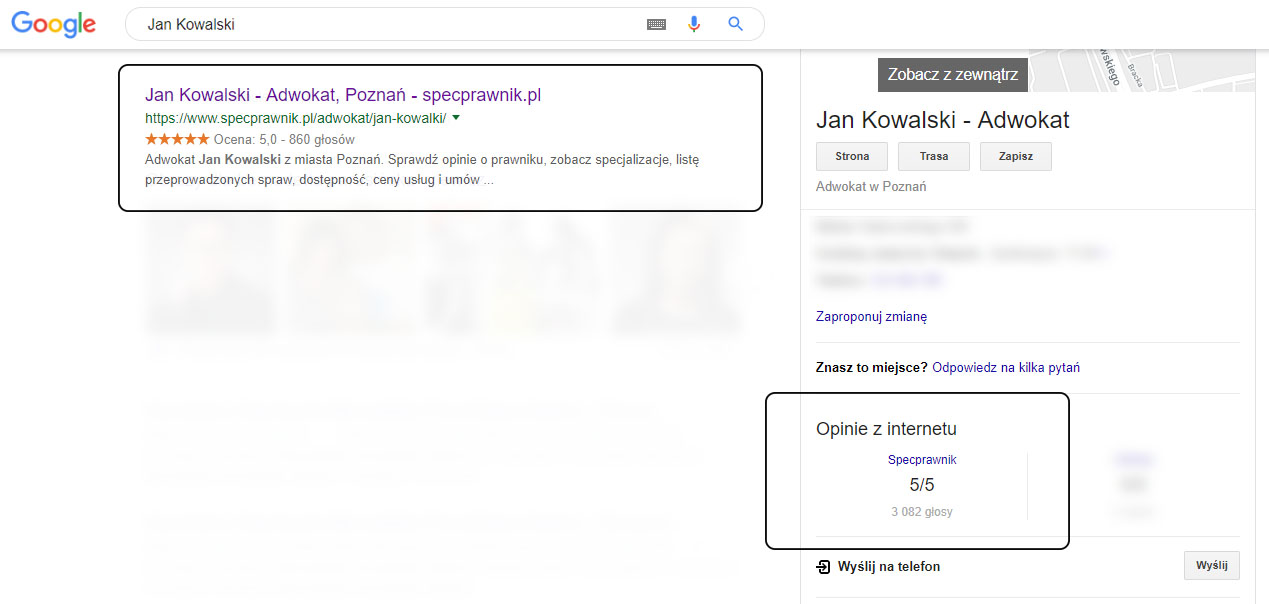Click the 'Wyślij na telefon' label

889,567
